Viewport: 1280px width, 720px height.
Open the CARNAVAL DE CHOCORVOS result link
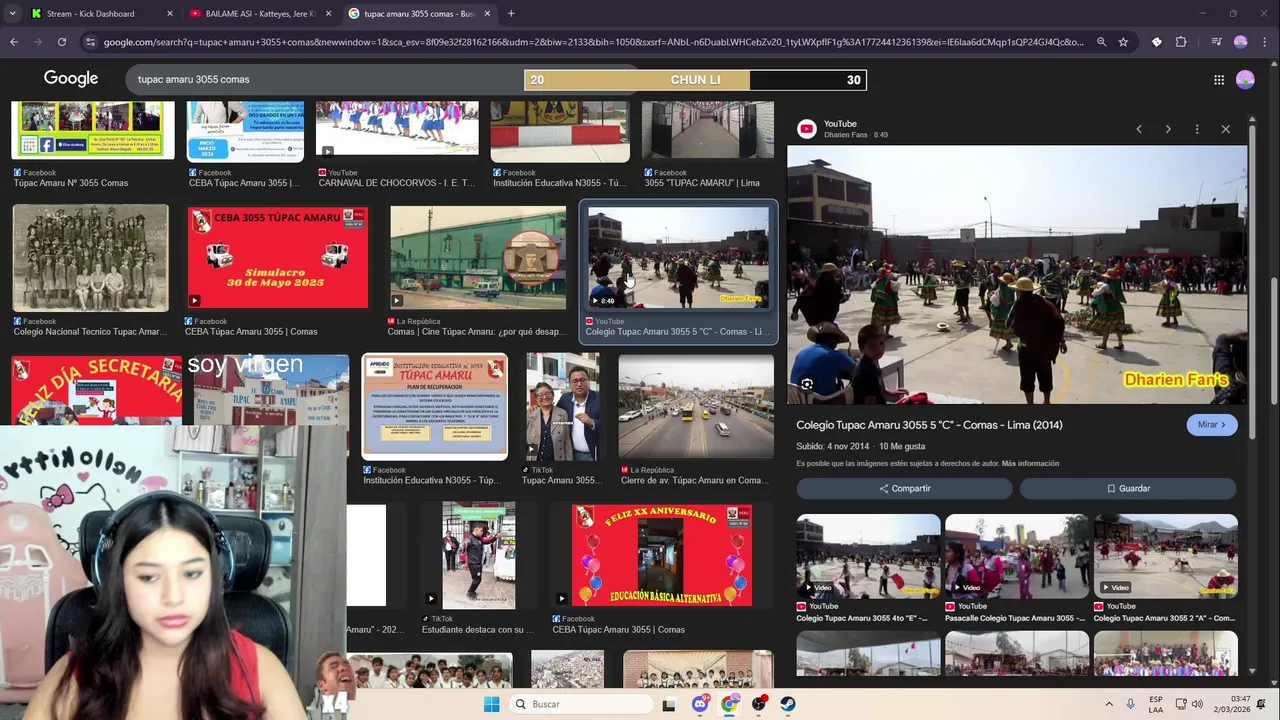397,183
